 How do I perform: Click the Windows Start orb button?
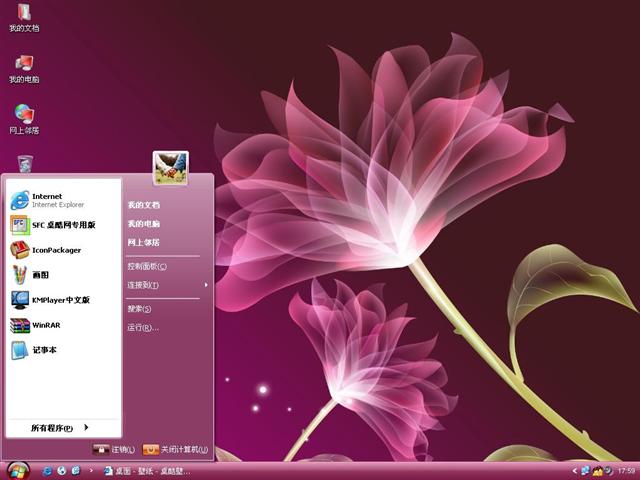pyautogui.click(x=18, y=471)
